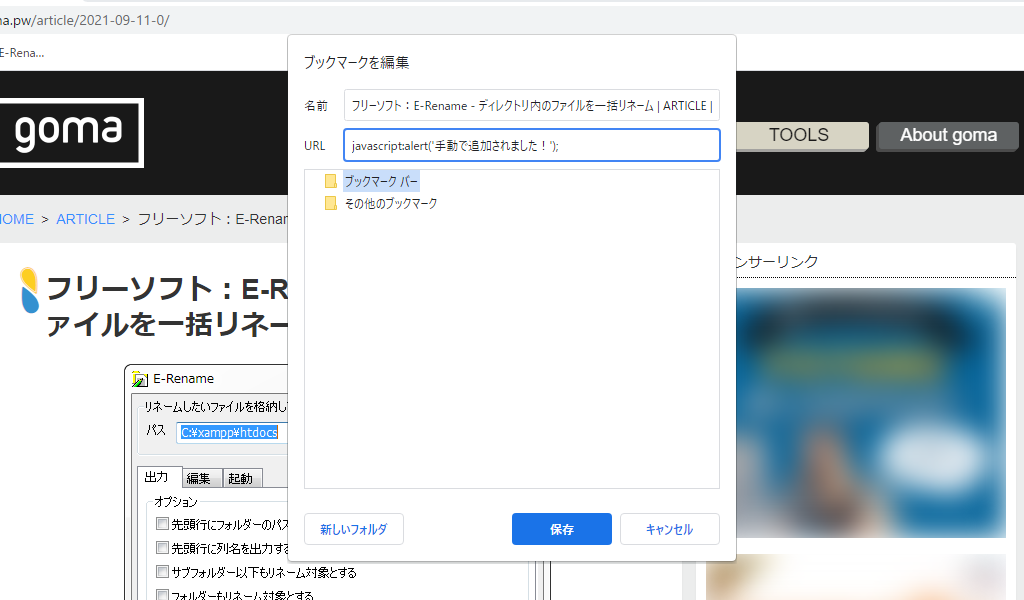Check サブフォルダー以下もリネーム対象とする option
The width and height of the screenshot is (1024, 600).
click(162, 572)
